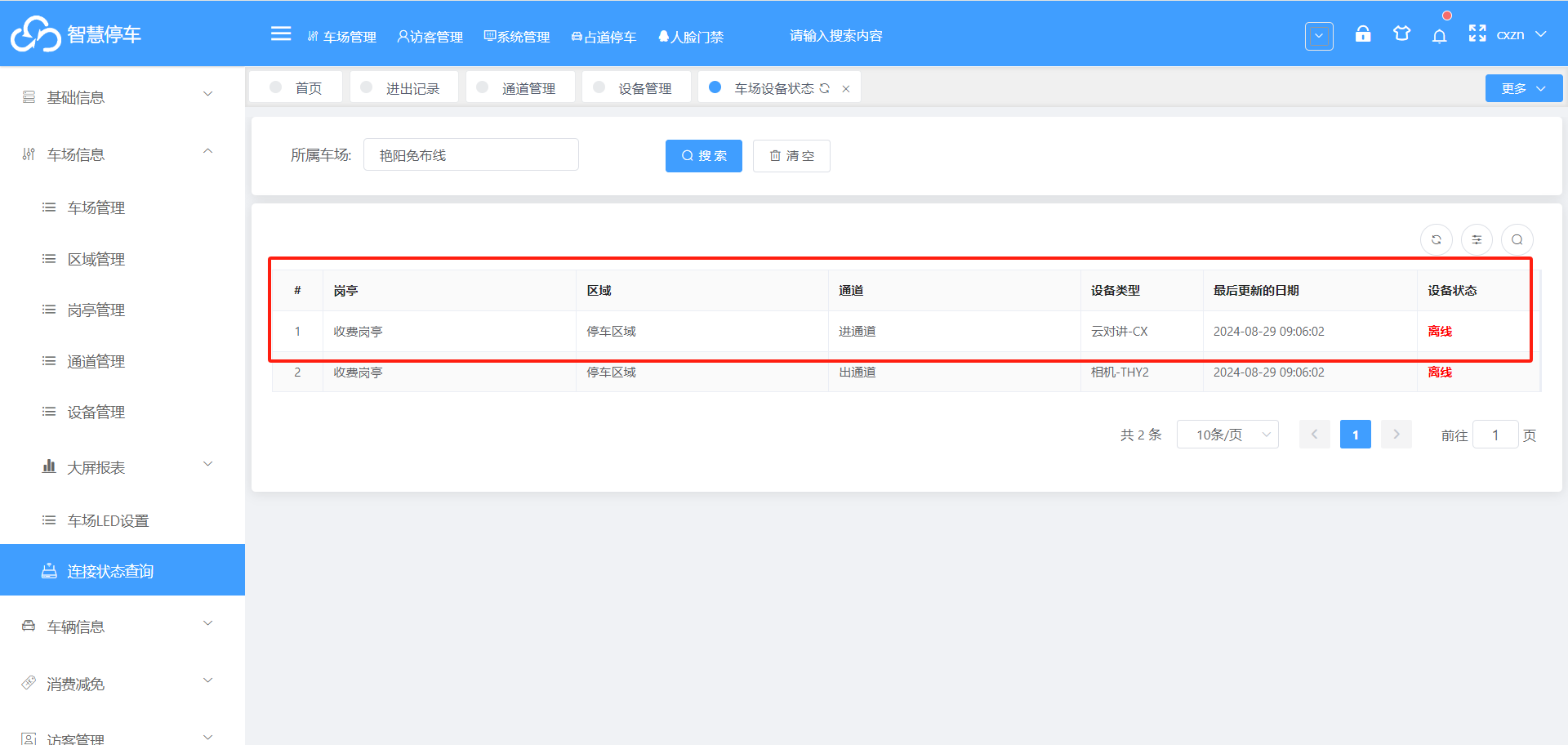Click the lock screen icon in header
The width and height of the screenshot is (1568, 745).
(1363, 33)
